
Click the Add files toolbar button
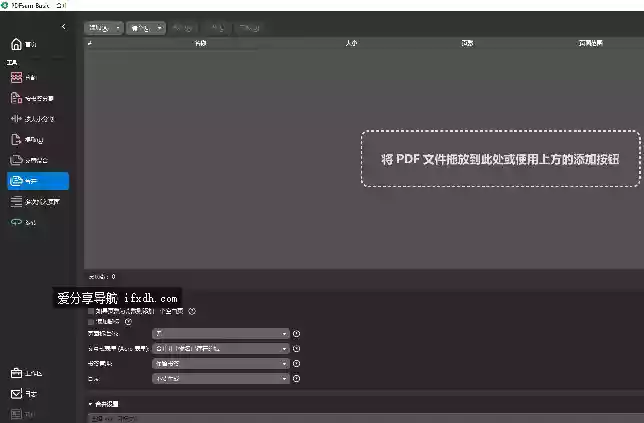pos(99,28)
